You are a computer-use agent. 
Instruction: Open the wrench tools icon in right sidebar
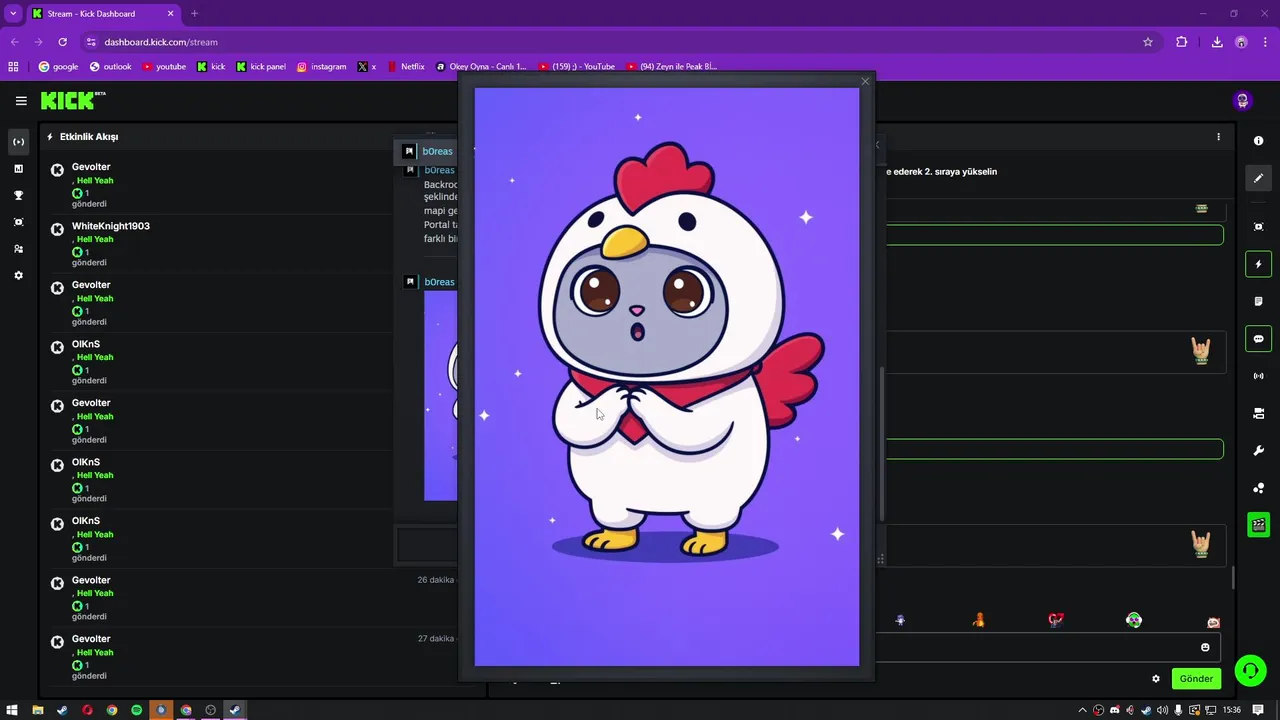coord(1259,451)
